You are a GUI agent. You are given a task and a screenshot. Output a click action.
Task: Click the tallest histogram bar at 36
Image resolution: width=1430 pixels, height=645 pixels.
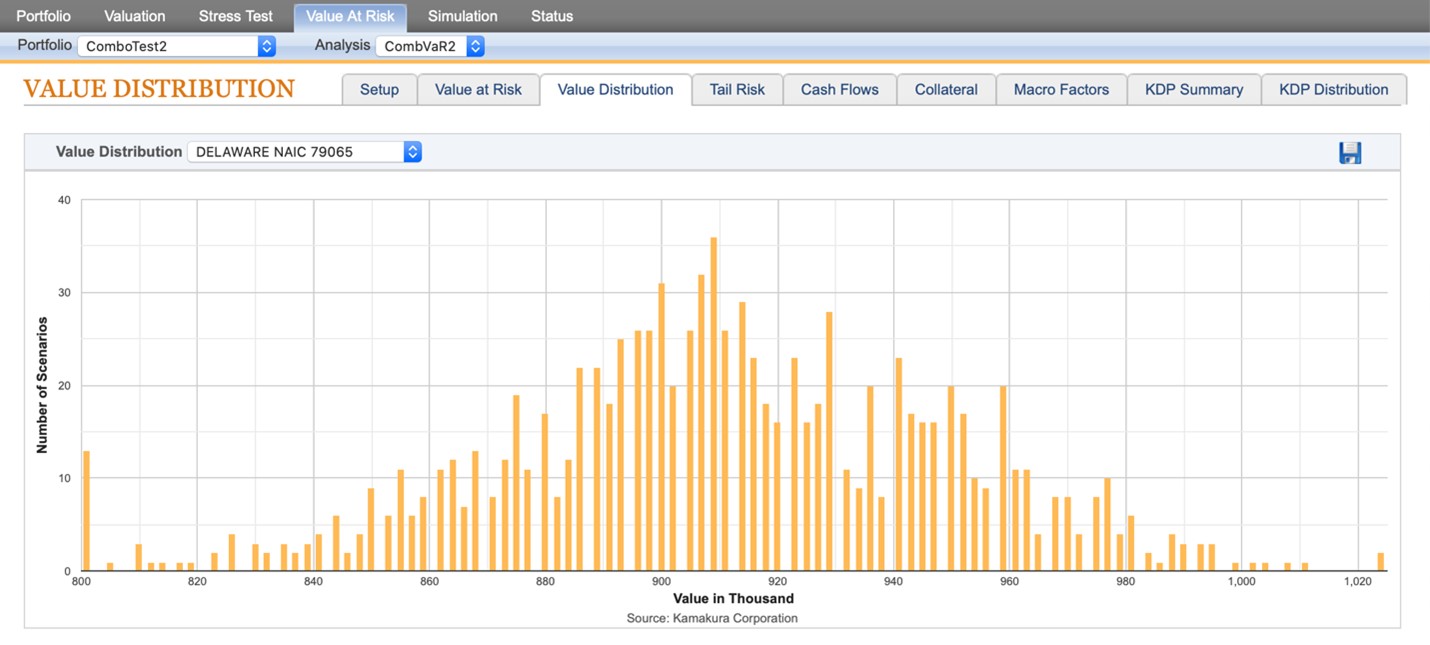click(x=714, y=404)
